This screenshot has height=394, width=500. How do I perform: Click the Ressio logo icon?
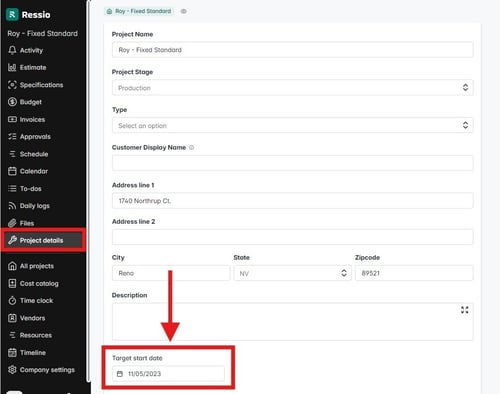point(12,15)
